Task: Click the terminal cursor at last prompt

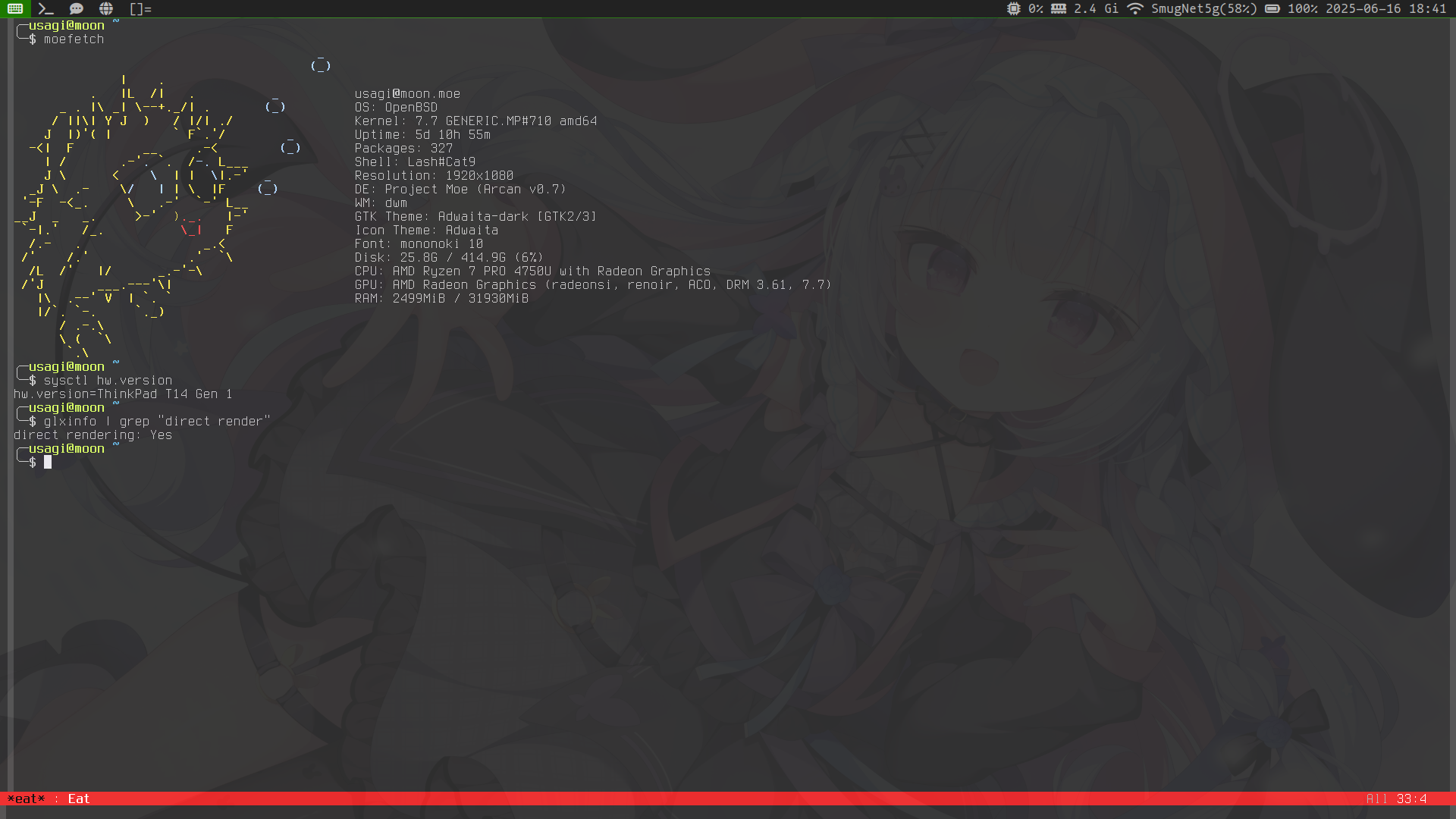Action: (x=48, y=463)
